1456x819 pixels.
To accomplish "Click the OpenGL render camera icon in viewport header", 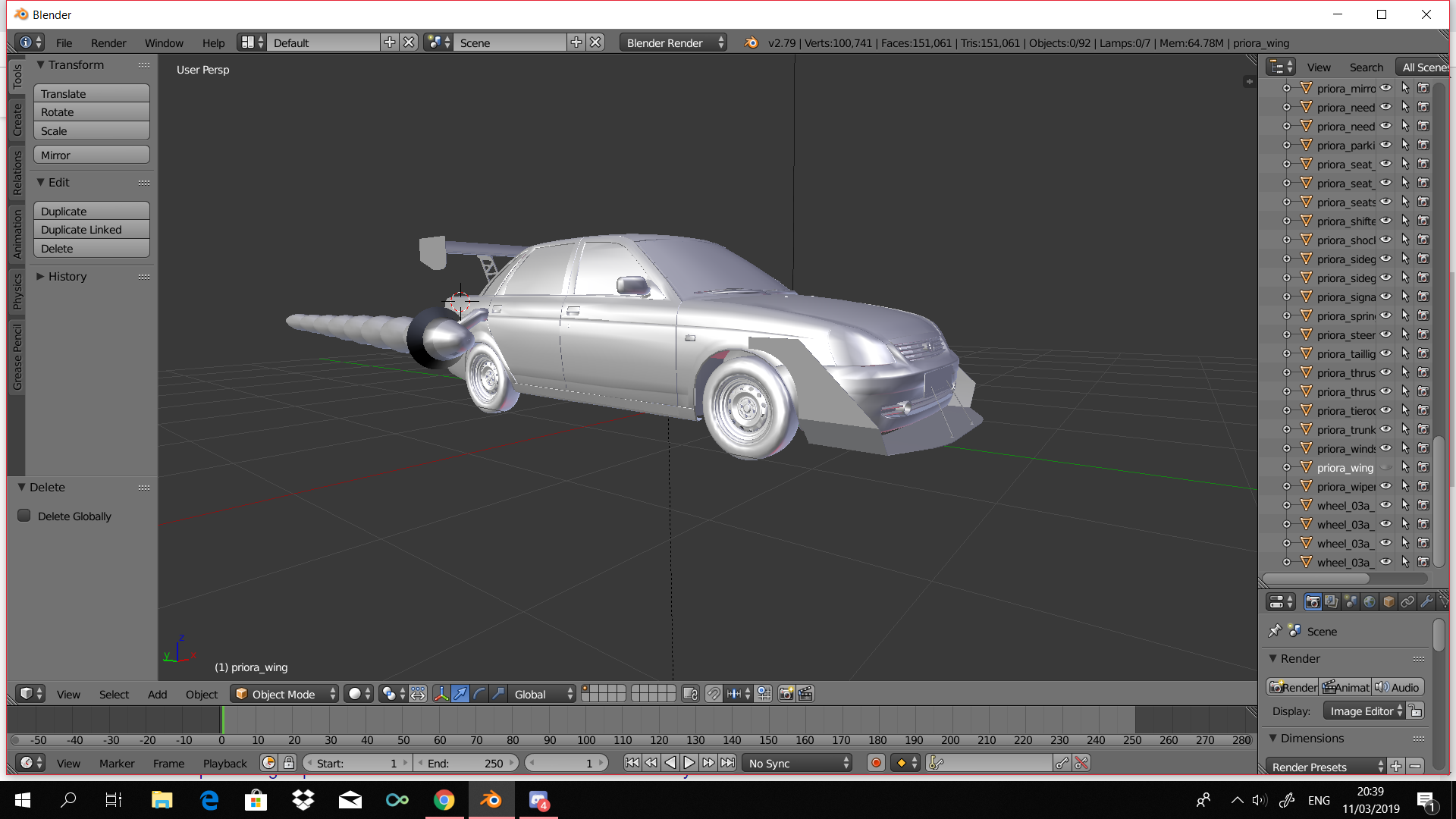I will coord(786,694).
